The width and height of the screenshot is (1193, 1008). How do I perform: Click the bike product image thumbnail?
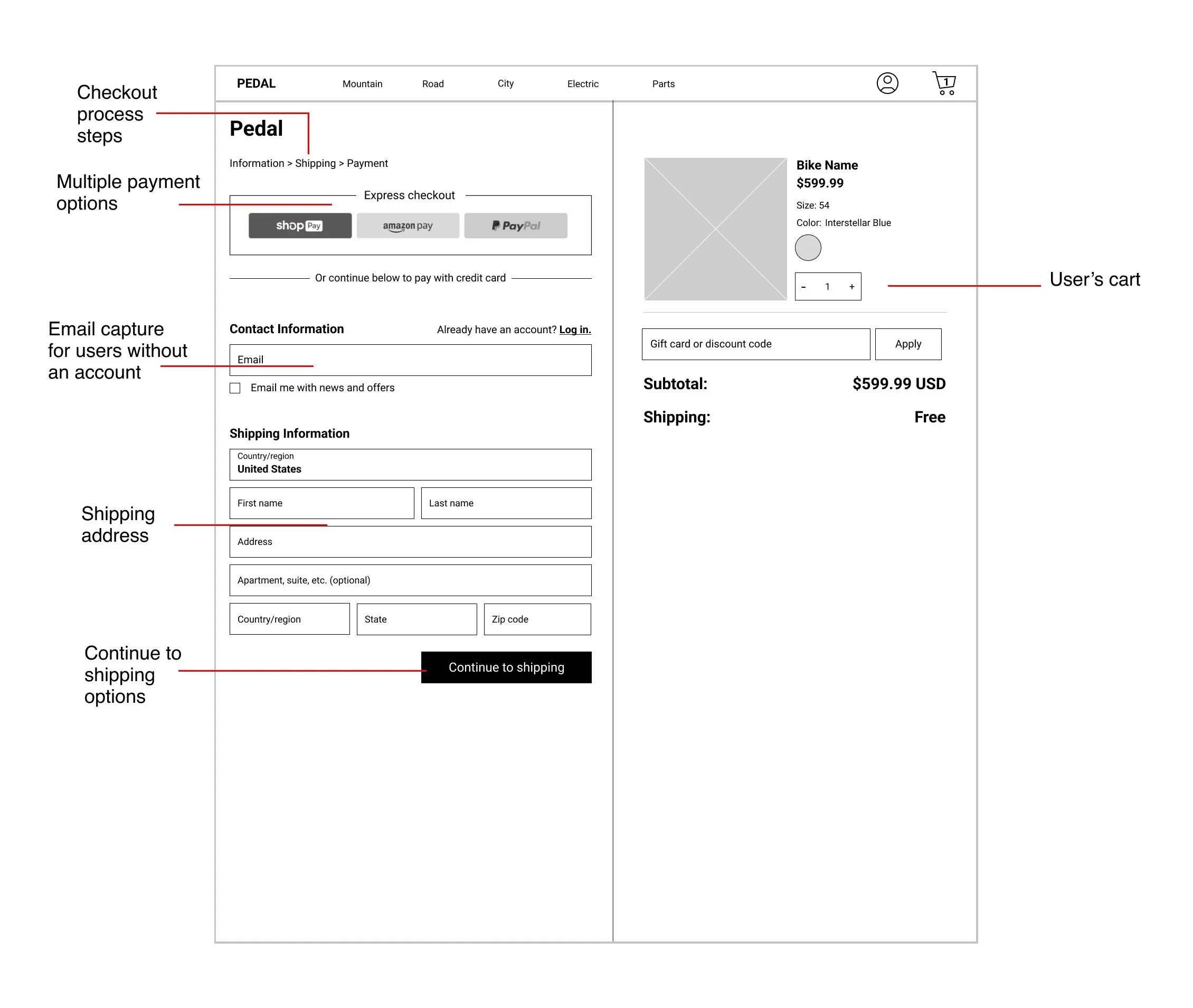pos(715,229)
